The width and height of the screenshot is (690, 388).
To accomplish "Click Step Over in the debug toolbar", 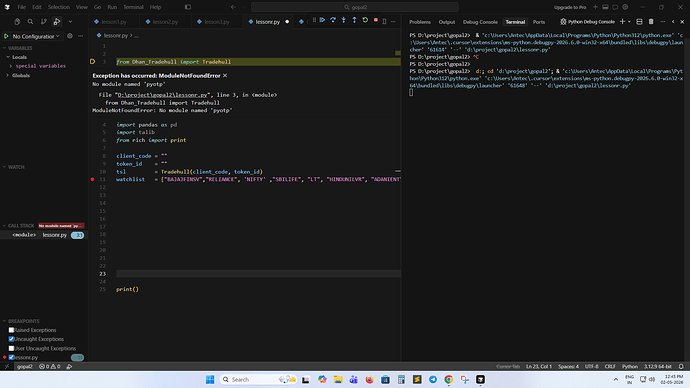I will pos(333,20).
